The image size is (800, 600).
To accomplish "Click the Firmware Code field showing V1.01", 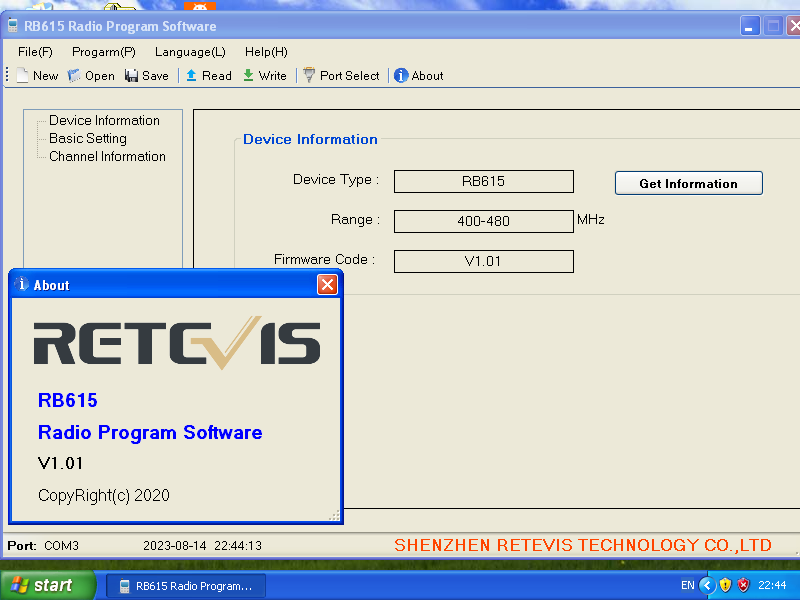I will coord(483,261).
